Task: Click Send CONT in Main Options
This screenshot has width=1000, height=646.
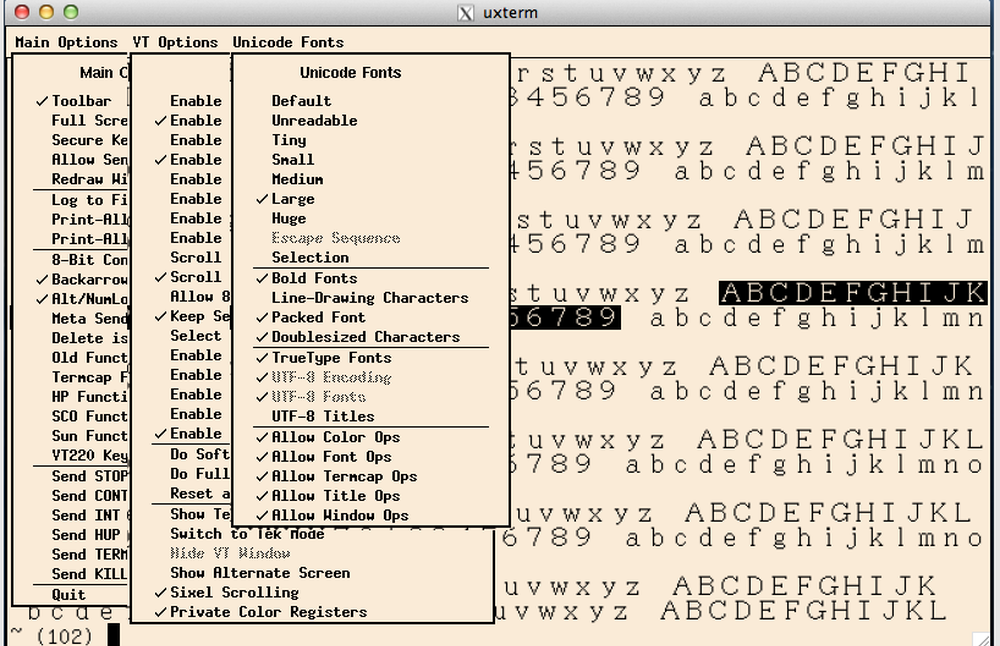Action: pyautogui.click(x=89, y=496)
